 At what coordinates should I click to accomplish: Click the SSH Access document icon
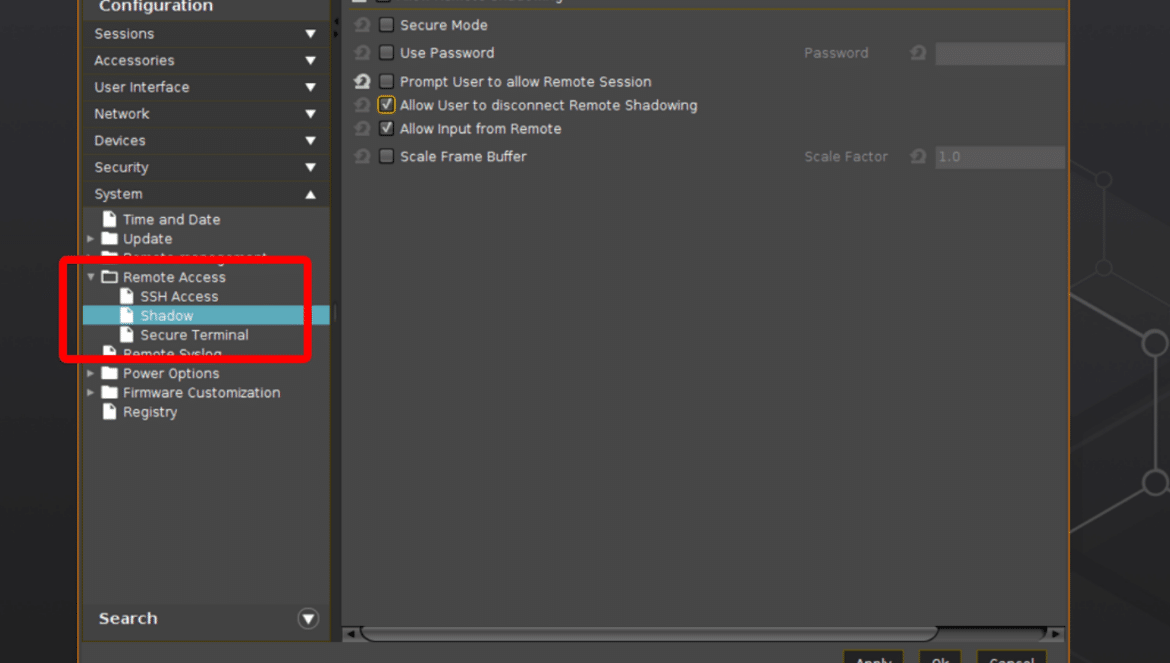pos(127,296)
